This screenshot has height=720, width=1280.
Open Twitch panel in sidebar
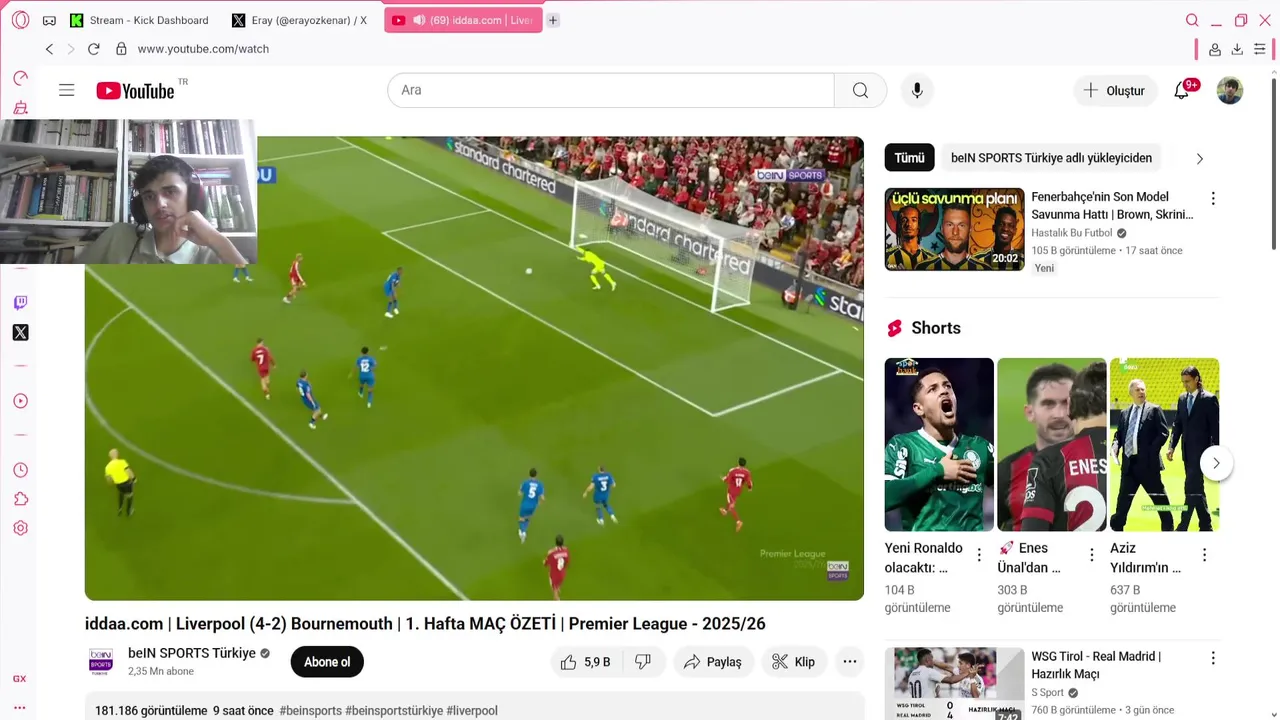coord(20,303)
